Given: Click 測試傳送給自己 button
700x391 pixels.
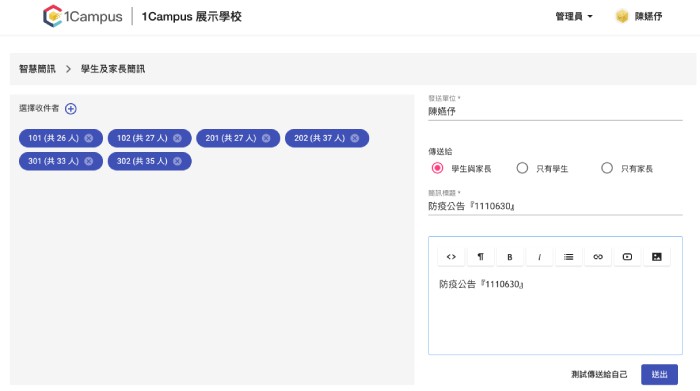Looking at the screenshot, I should pyautogui.click(x=599, y=374).
